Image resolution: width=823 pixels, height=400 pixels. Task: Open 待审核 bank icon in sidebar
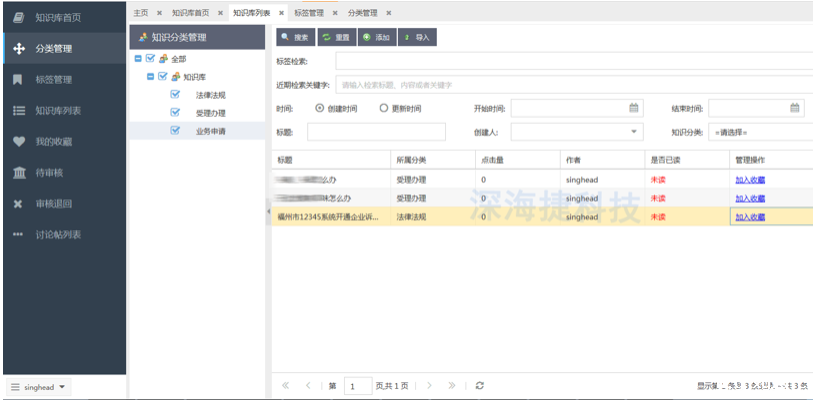[18, 173]
